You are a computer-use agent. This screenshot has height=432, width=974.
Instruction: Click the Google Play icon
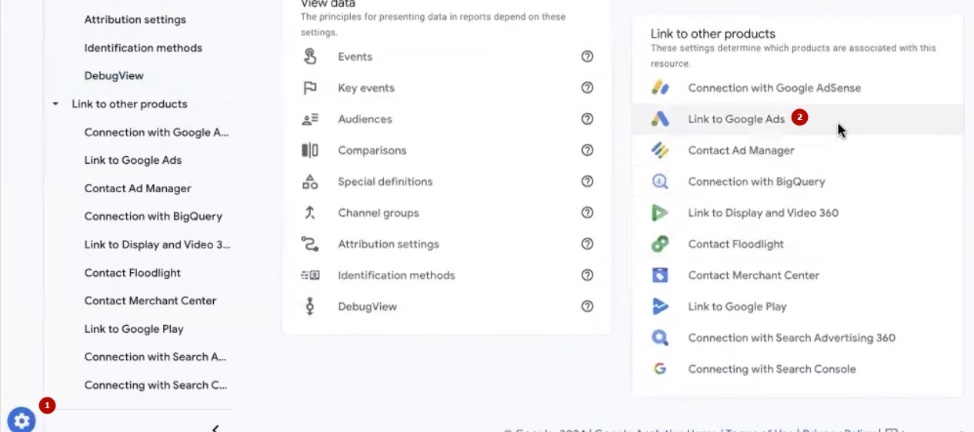[x=660, y=307]
